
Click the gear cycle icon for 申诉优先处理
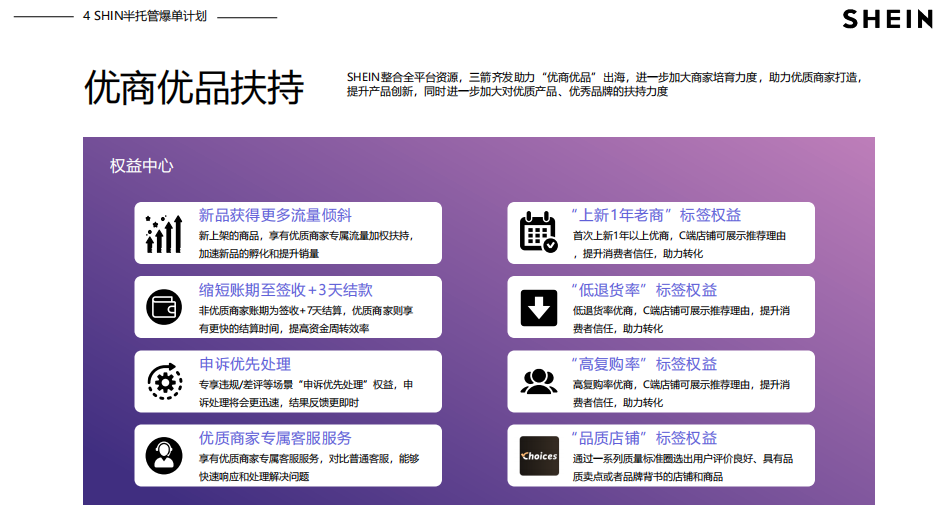[x=164, y=381]
